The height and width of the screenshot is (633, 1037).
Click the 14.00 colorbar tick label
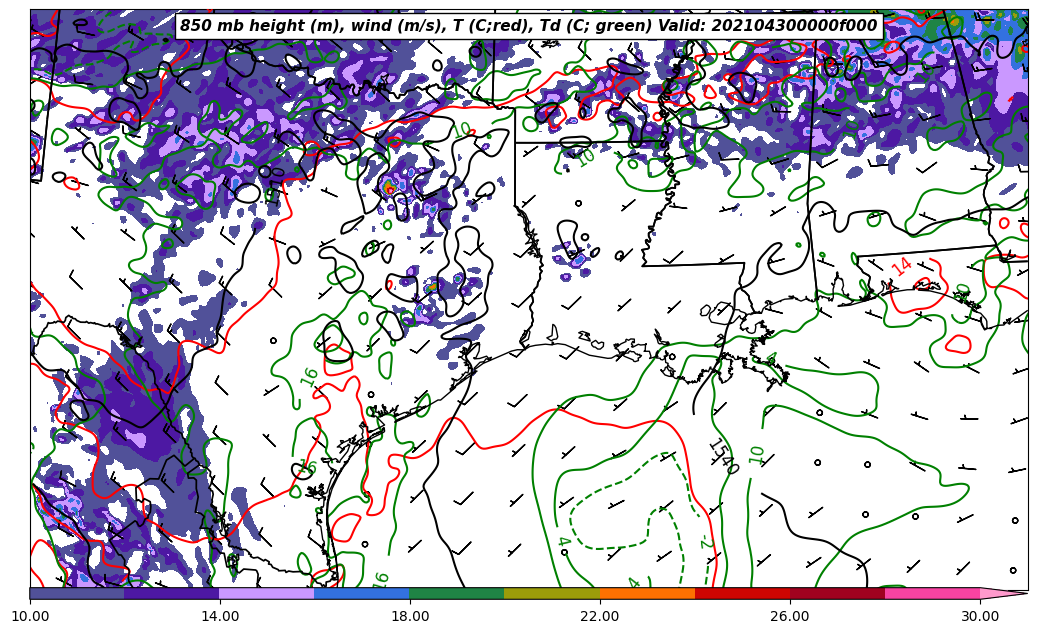220,616
